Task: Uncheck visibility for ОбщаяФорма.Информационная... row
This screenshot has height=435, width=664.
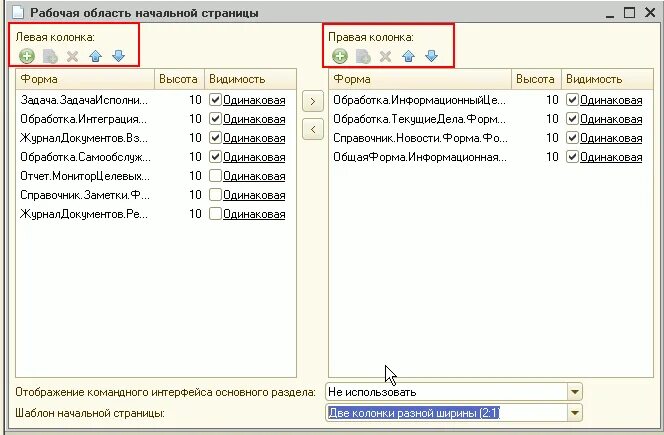Action: [x=572, y=157]
